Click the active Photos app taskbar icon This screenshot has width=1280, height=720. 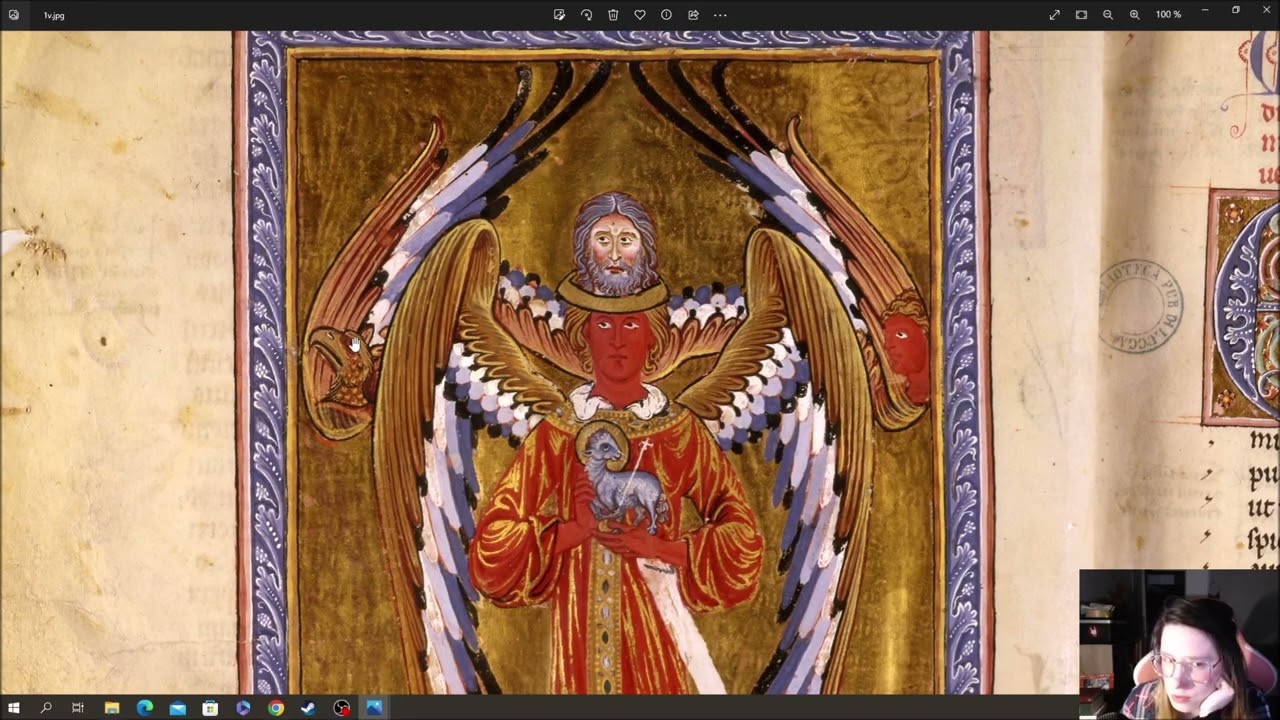pyautogui.click(x=374, y=708)
